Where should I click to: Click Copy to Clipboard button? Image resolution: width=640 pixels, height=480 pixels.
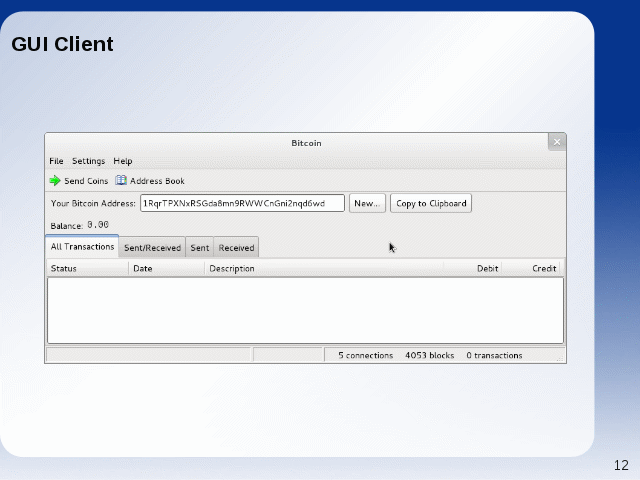tap(431, 203)
